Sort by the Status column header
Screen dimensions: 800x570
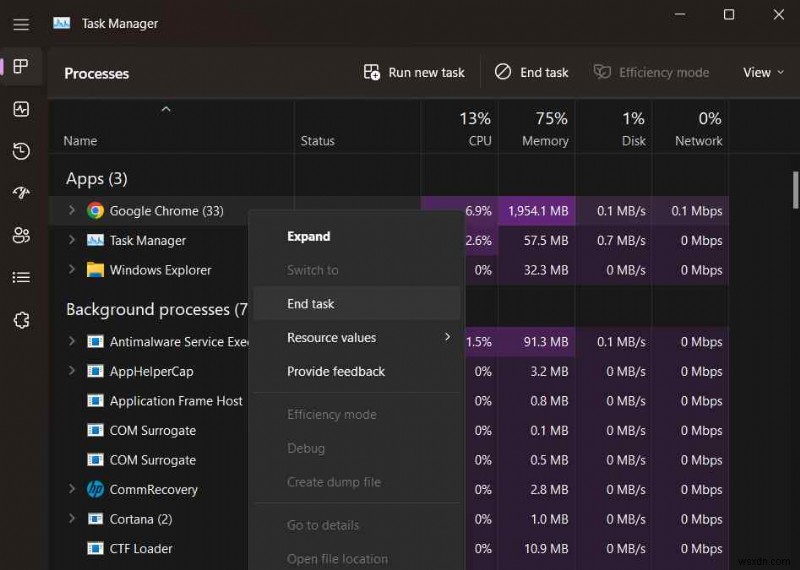tap(317, 141)
